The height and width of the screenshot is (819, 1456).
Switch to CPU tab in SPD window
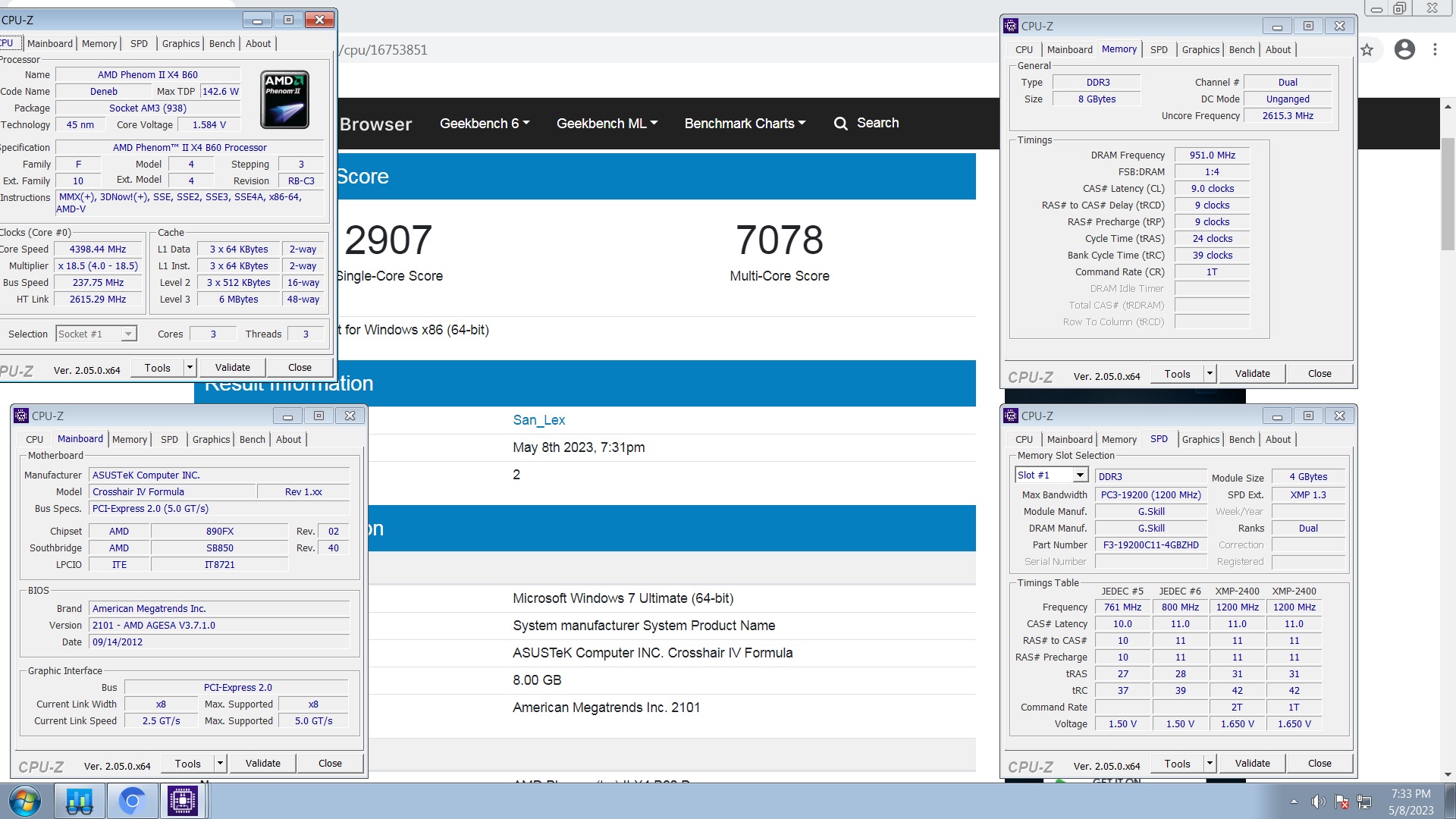coord(1025,440)
